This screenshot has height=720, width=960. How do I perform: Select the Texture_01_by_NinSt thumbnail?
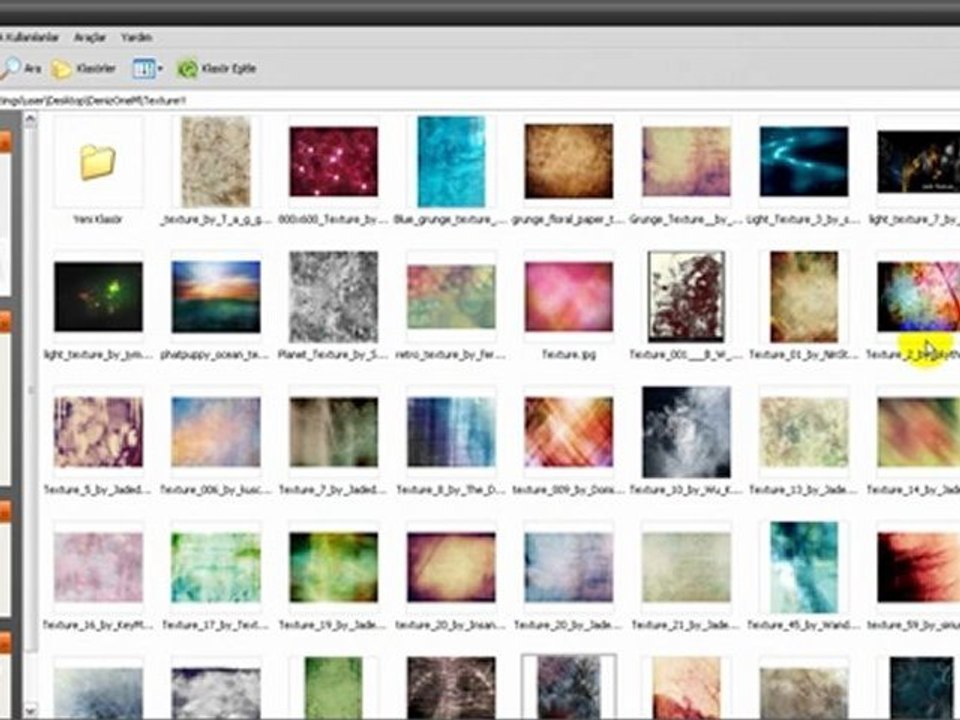point(804,297)
